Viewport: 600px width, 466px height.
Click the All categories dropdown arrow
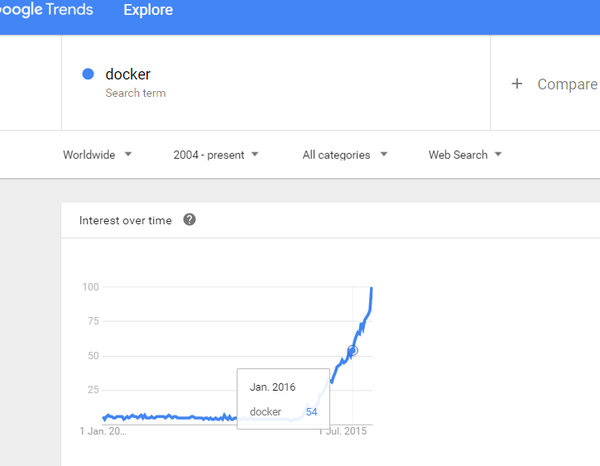click(384, 154)
